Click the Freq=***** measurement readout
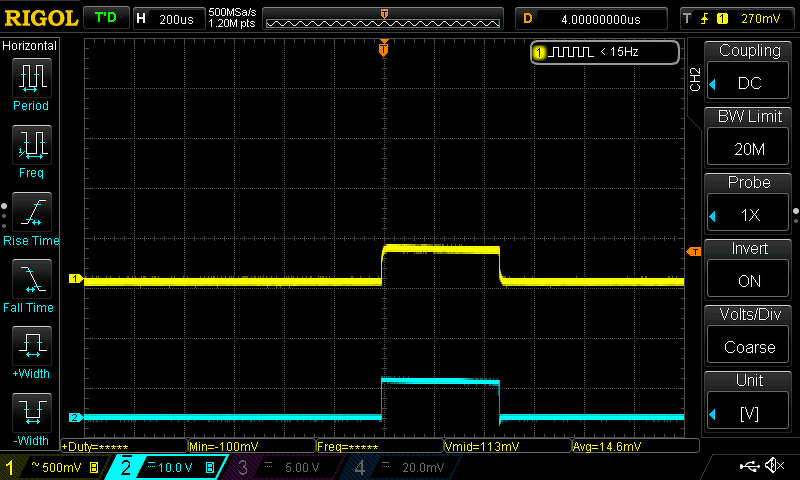The width and height of the screenshot is (800, 480). pyautogui.click(x=380, y=446)
